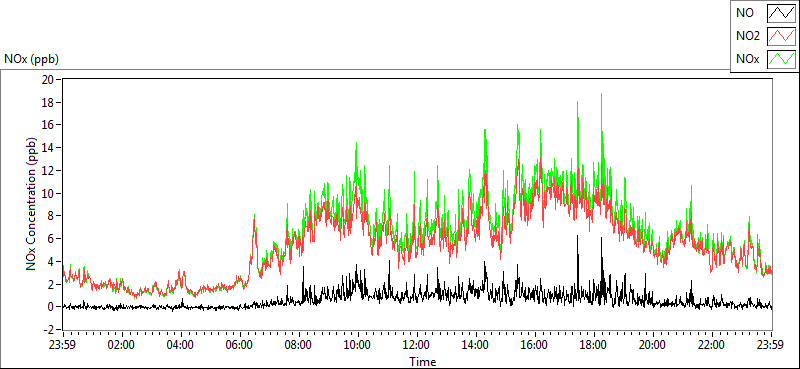
Task: Click the 04:00 time tick label
Action: [x=180, y=344]
